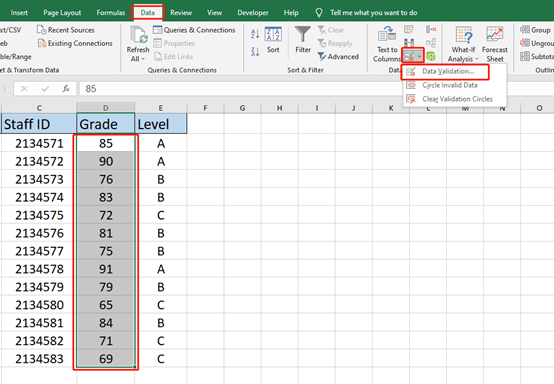Click the Subtotal button
Viewport: 554px width, 384px height.
(x=537, y=57)
